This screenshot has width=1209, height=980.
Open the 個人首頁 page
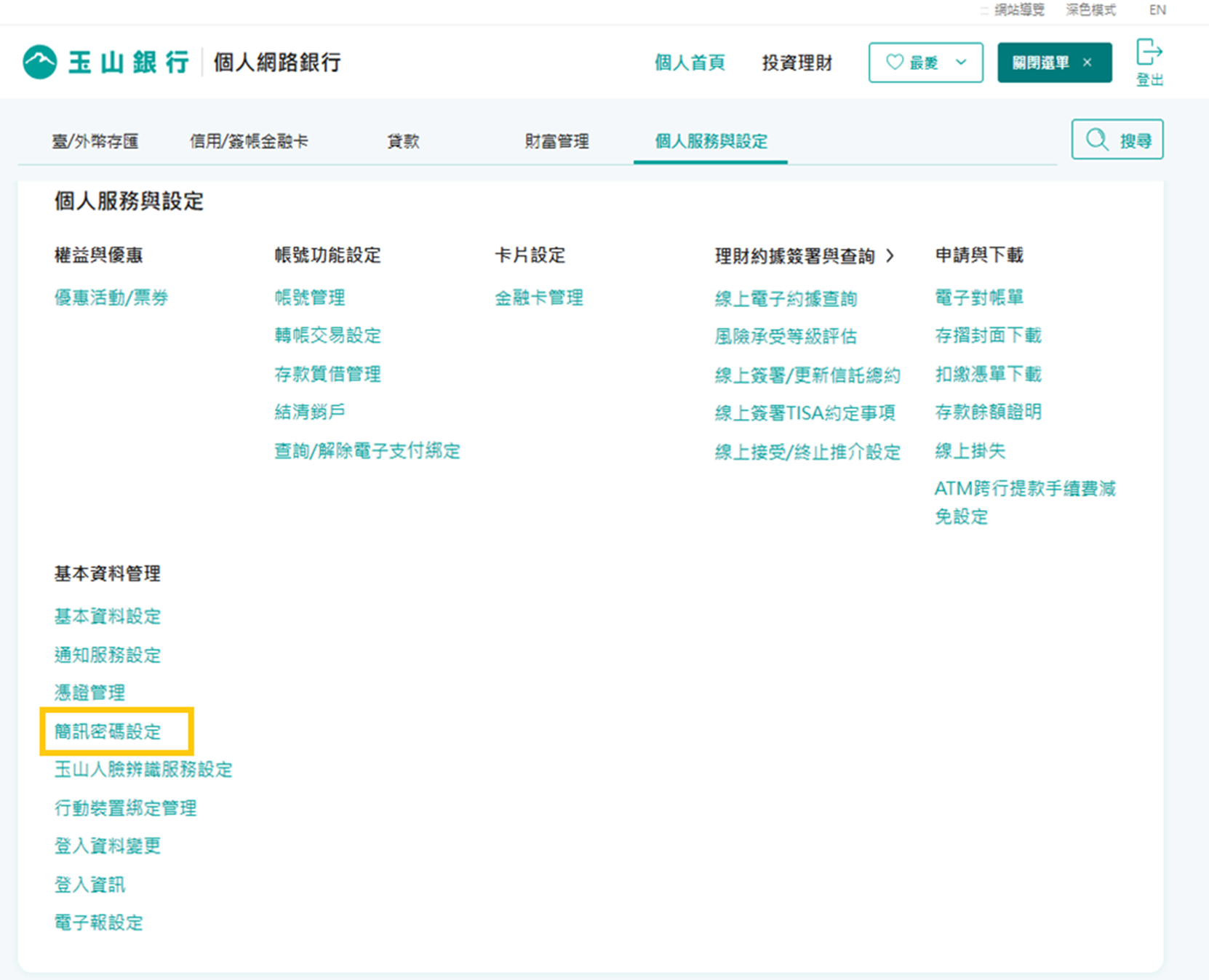pyautogui.click(x=690, y=63)
